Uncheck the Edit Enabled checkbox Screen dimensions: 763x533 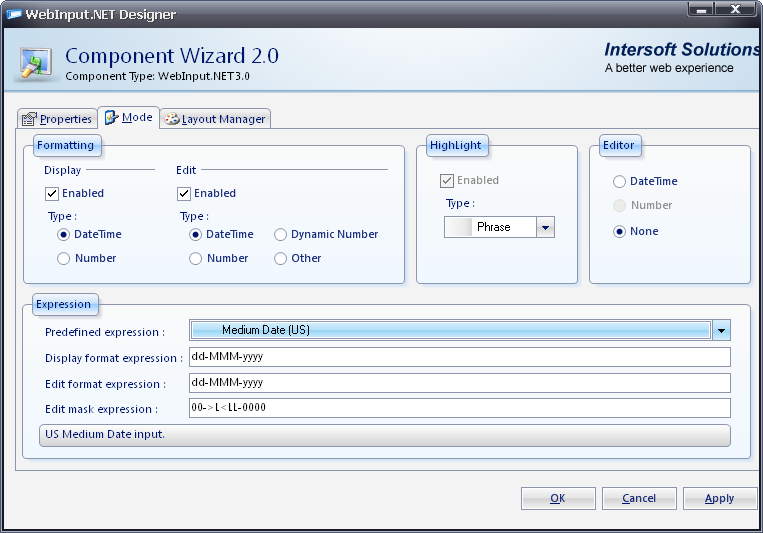(184, 194)
